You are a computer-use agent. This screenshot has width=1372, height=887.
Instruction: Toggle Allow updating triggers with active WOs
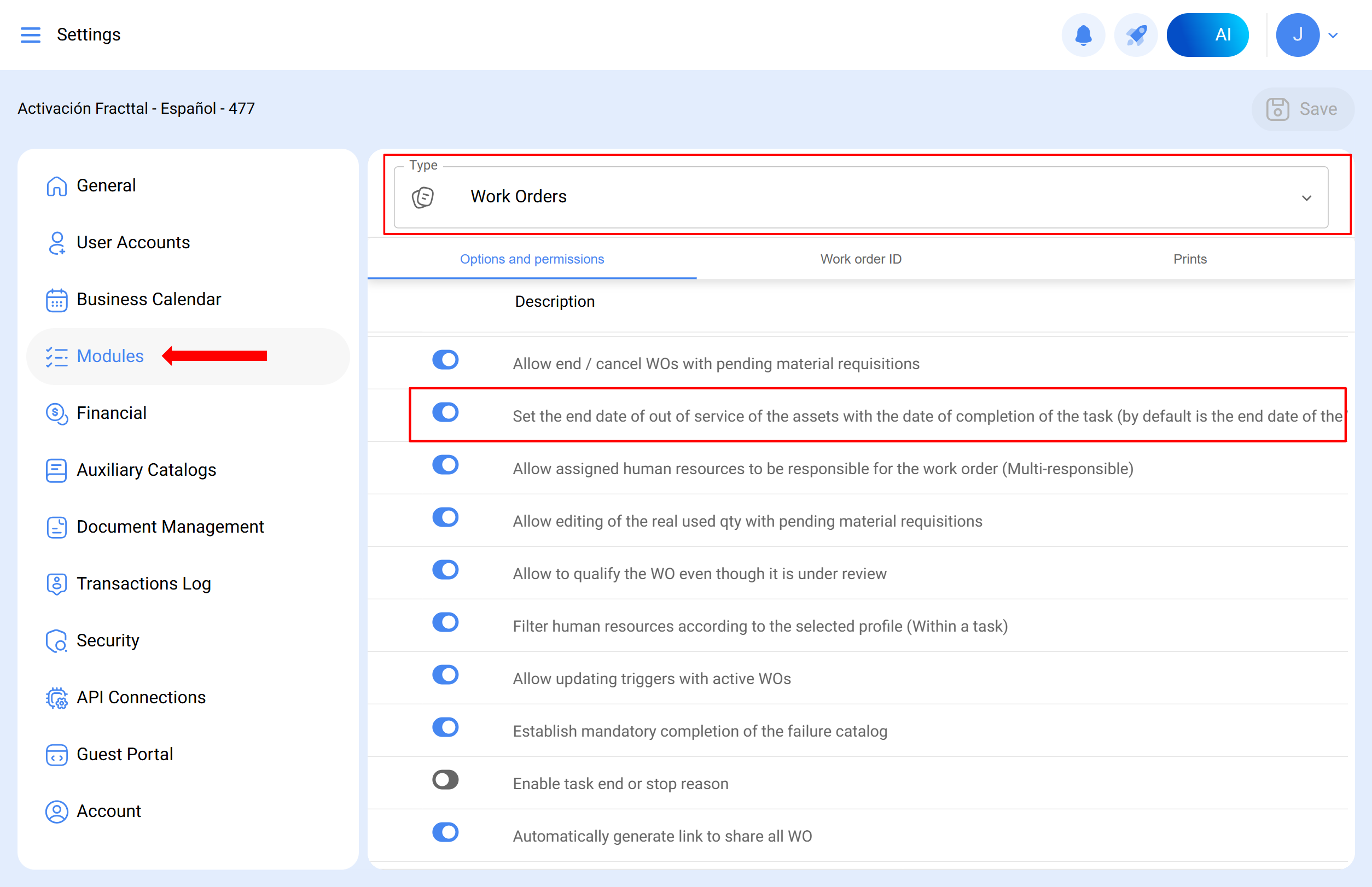click(445, 675)
